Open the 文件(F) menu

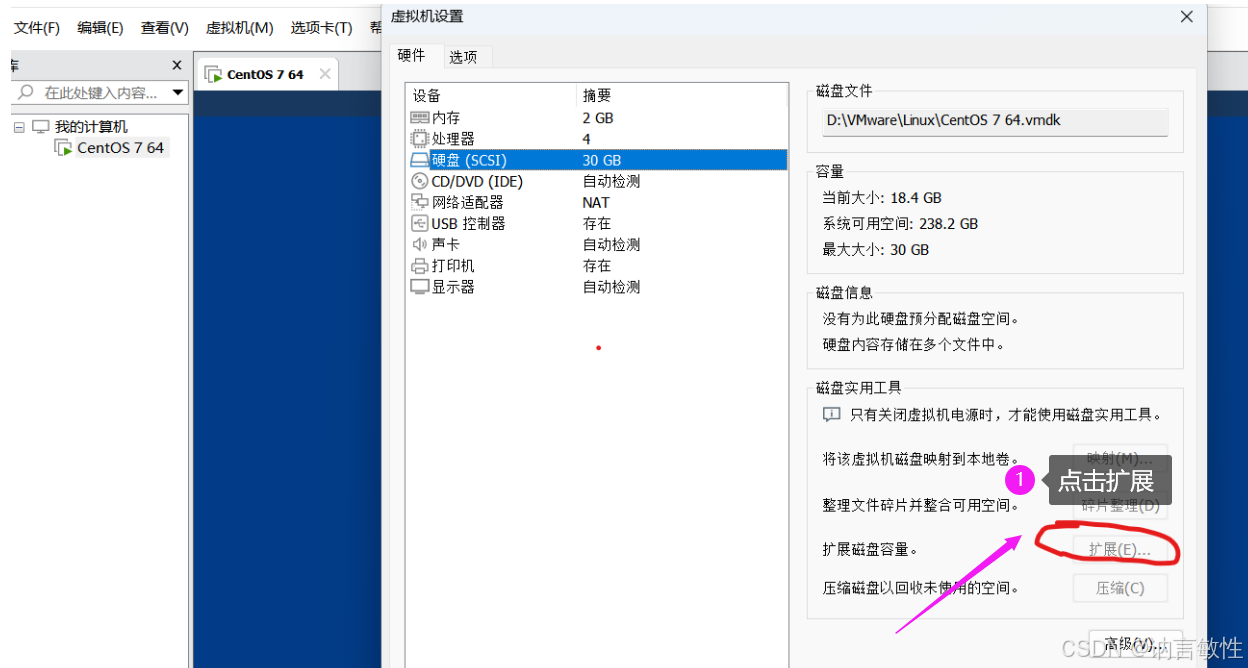37,28
